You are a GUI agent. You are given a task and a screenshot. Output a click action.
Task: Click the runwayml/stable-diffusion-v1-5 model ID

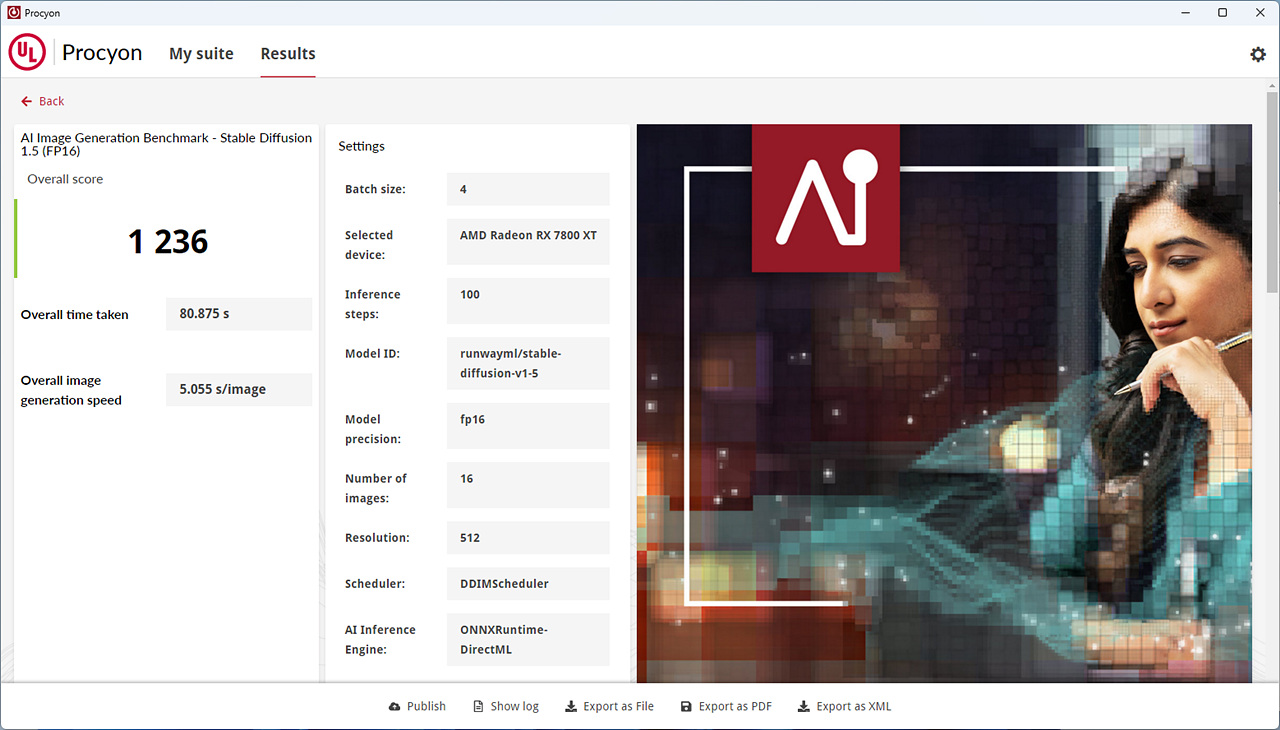coord(528,363)
